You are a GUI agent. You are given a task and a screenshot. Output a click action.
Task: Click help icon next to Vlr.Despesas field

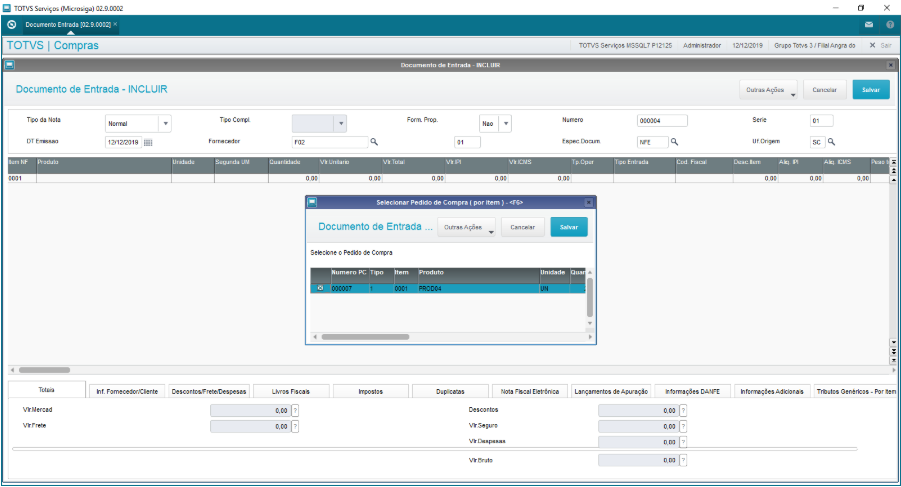click(683, 442)
